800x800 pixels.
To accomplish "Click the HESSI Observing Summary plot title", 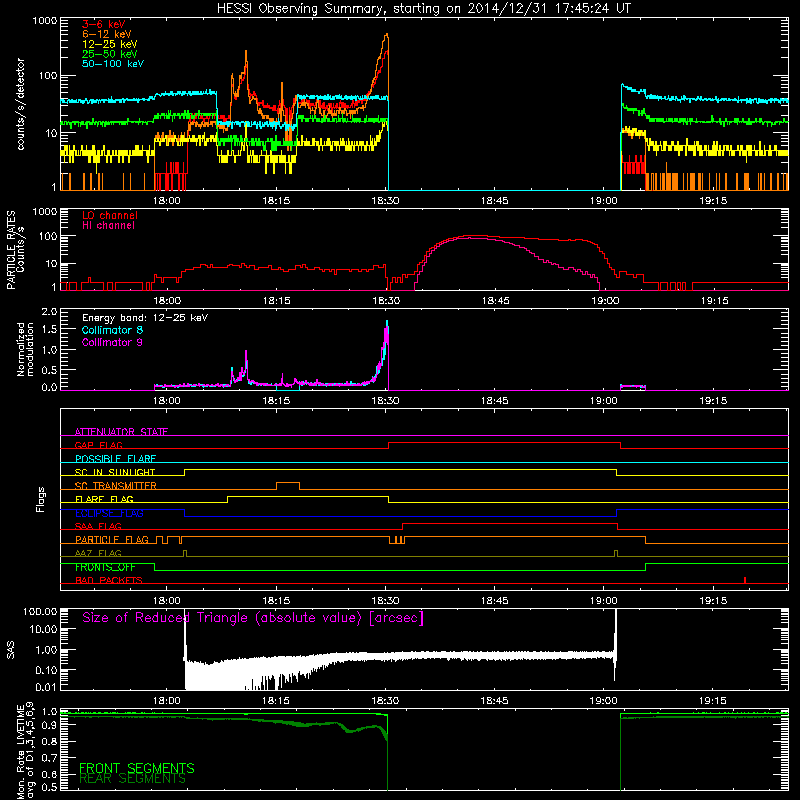I will (x=423, y=9).
